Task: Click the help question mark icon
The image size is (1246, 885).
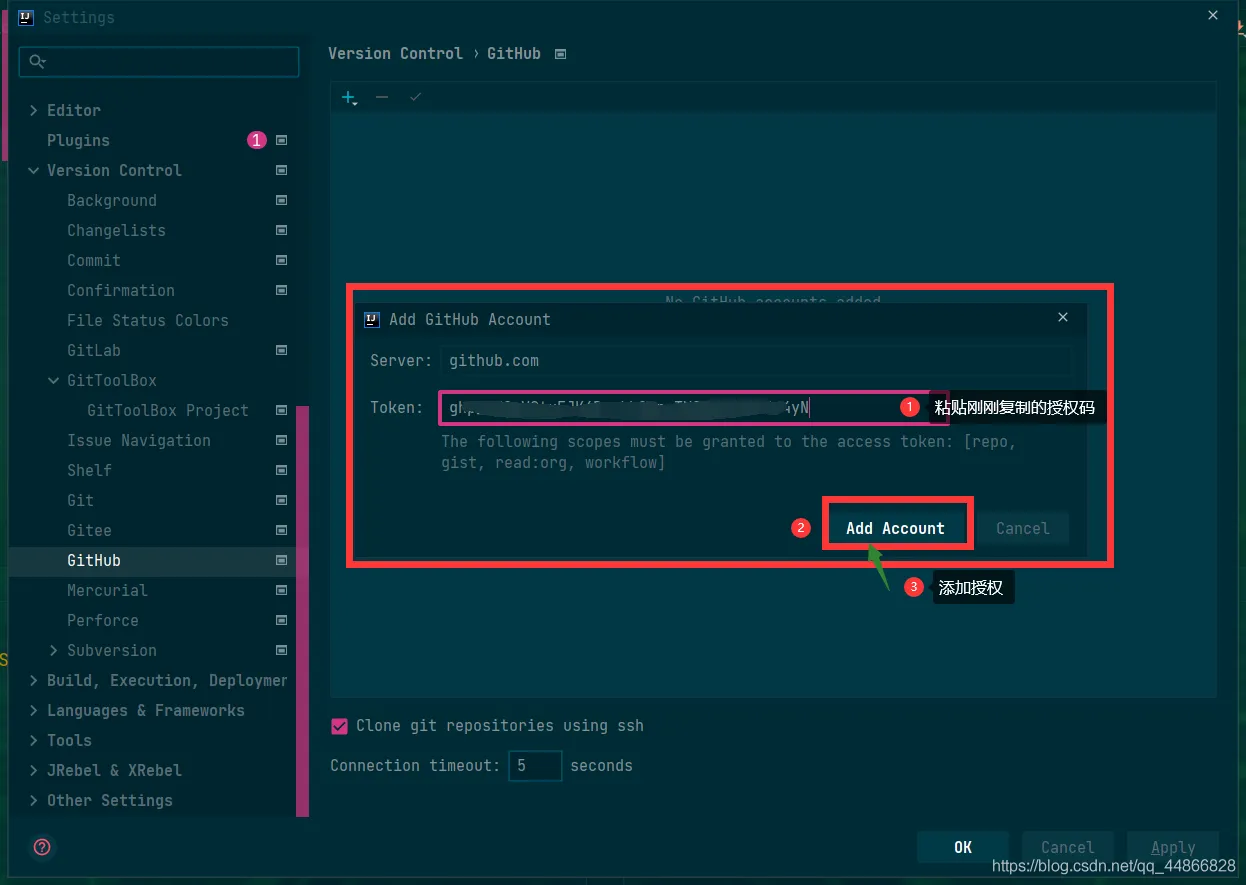Action: (43, 847)
